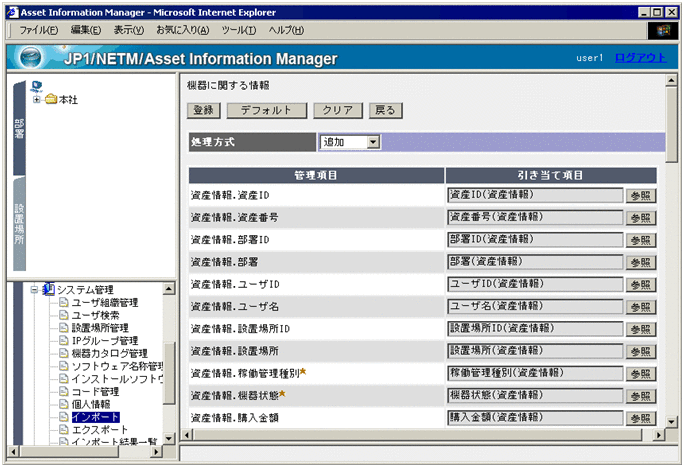Click right arrow of bottom horizontal scrollbar
The width and height of the screenshot is (685, 469).
659,435
